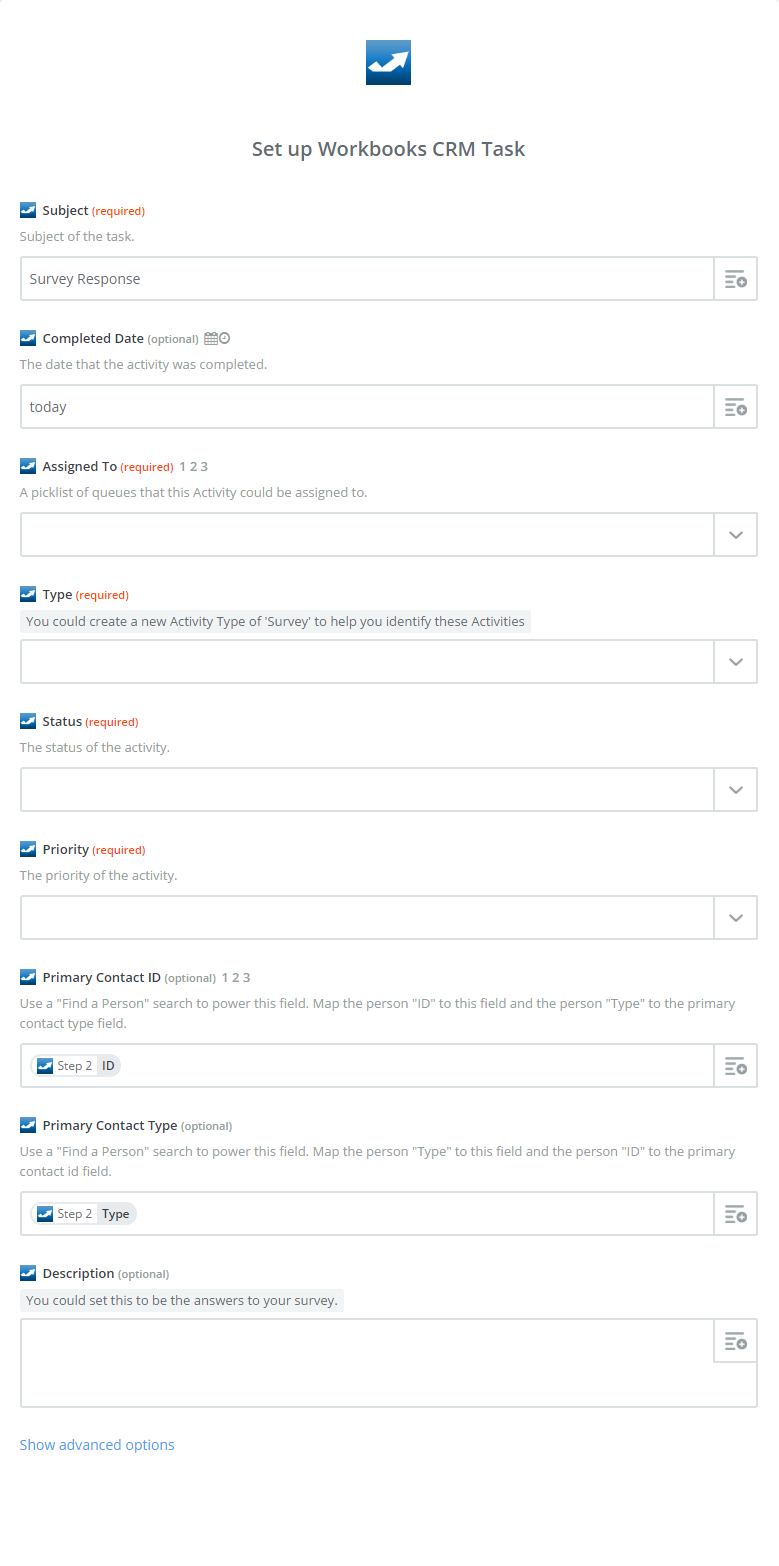
Task: Click 'The status of the activity.' text
Action: 95,747
